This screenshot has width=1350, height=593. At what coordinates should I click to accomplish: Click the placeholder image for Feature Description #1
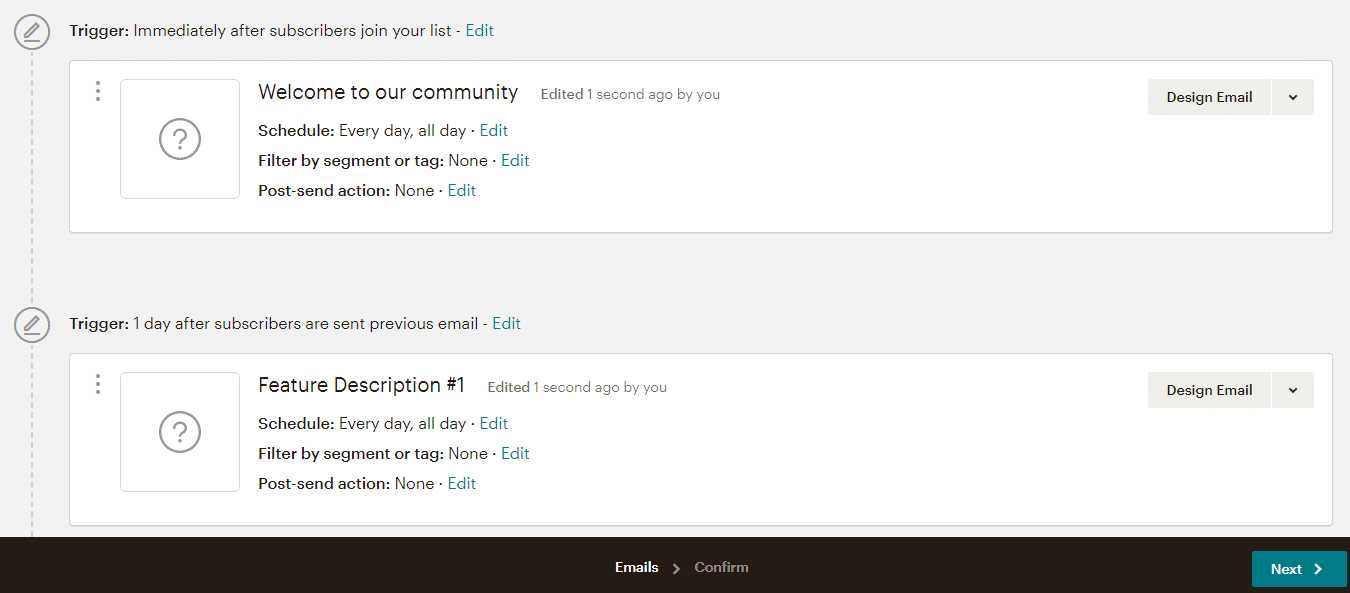tap(179, 432)
